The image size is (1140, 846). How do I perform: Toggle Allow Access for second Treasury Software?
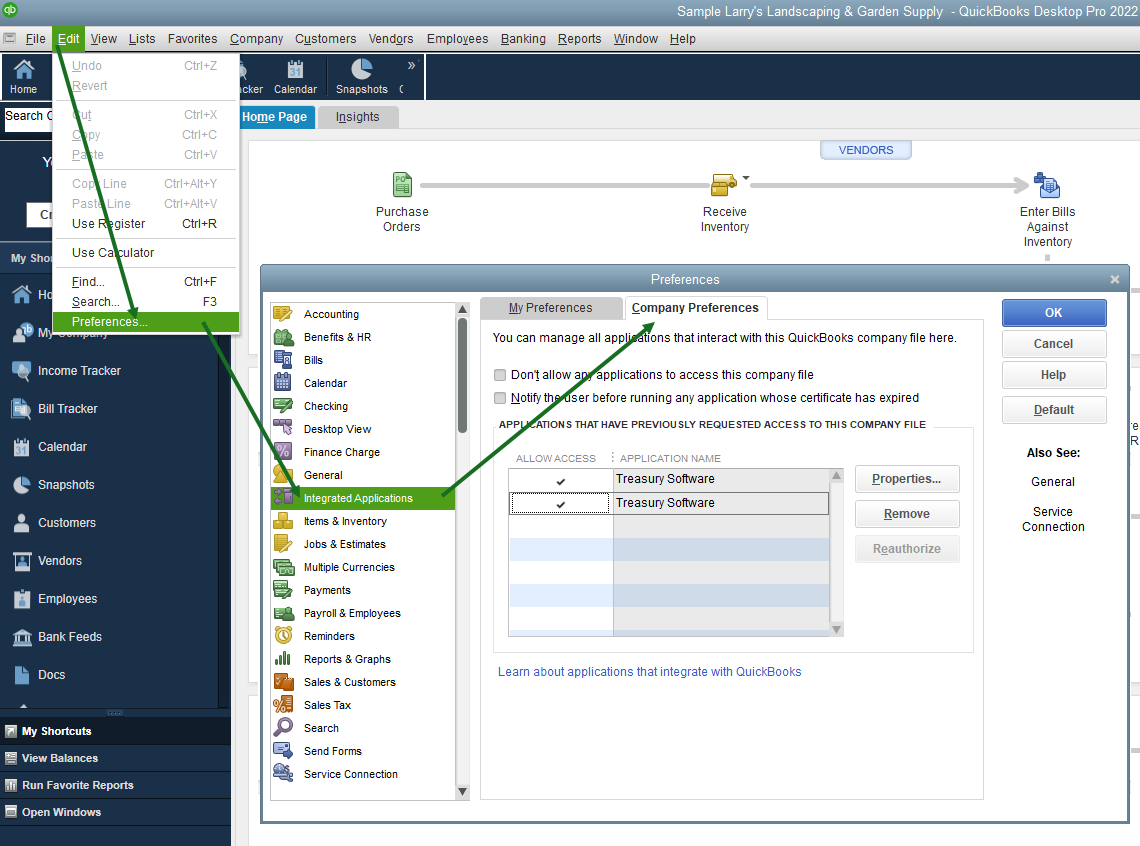pyautogui.click(x=561, y=503)
